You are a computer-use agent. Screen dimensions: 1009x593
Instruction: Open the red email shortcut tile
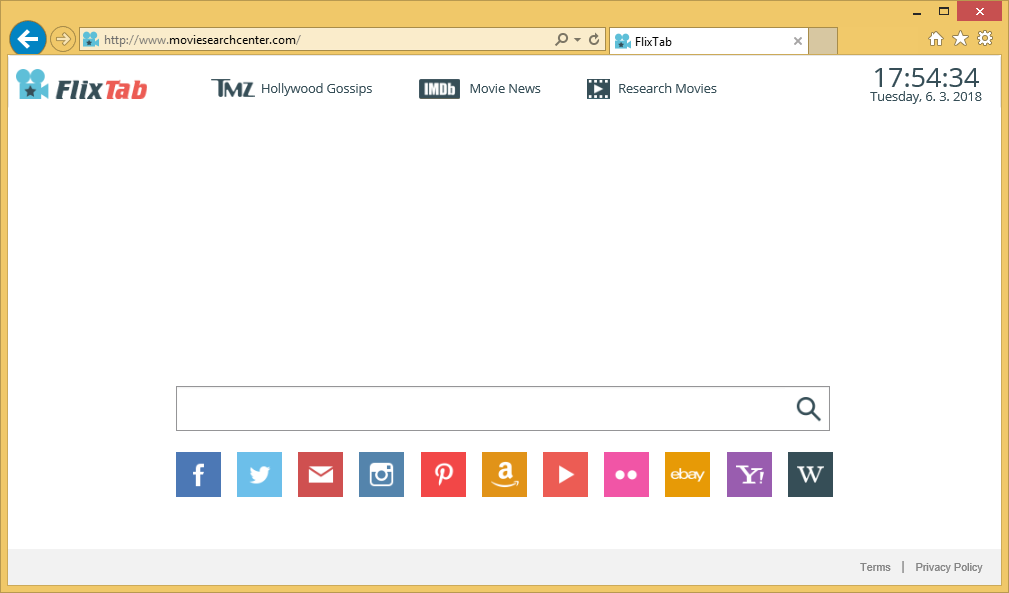pyautogui.click(x=320, y=474)
